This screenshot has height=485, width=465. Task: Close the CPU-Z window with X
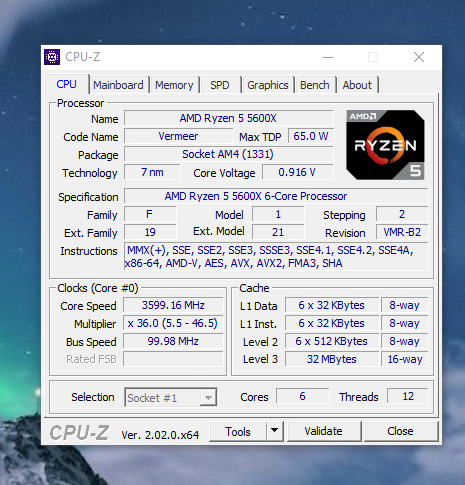coord(419,57)
